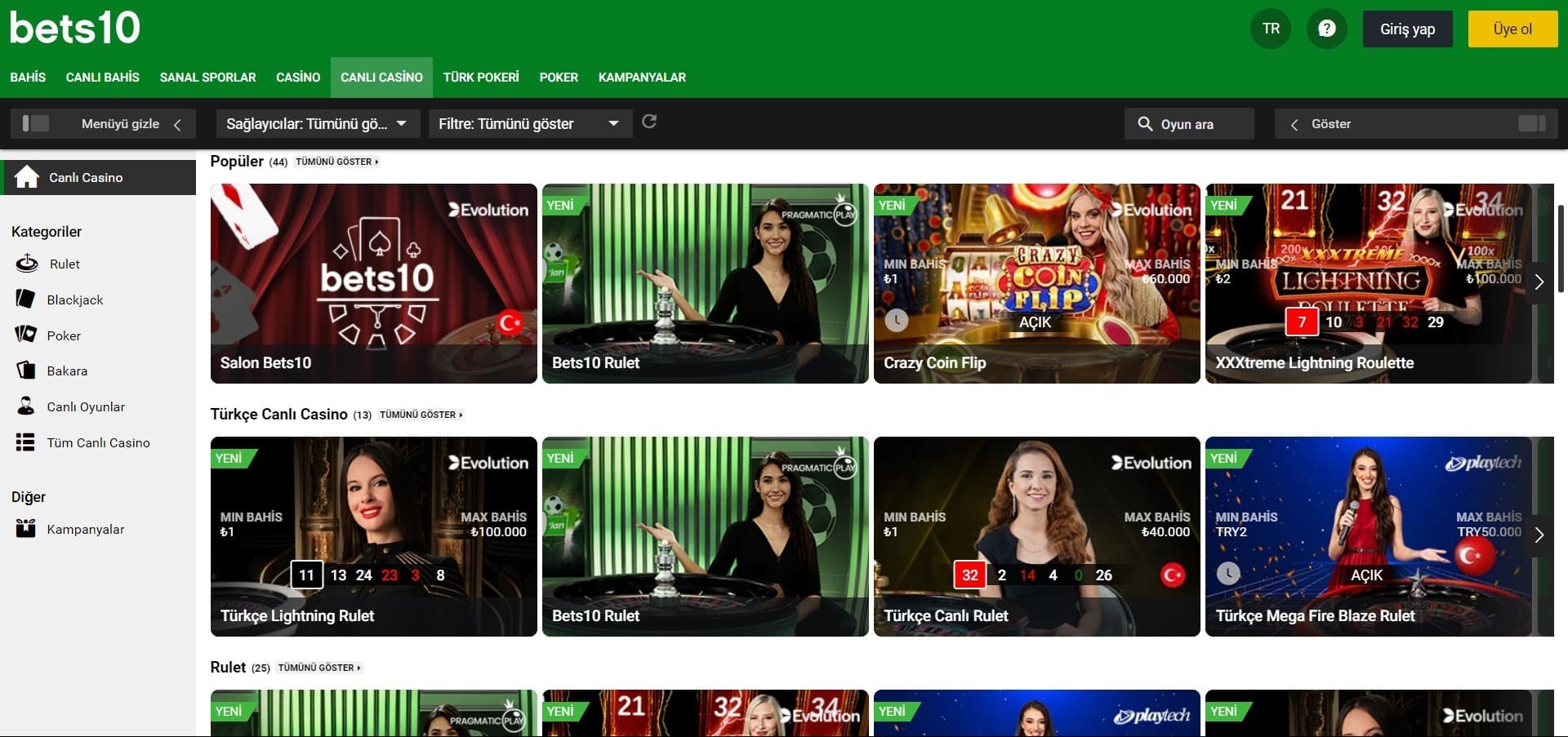Click the Canlı Casino home icon
Image resolution: width=1568 pixels, height=737 pixels.
[27, 177]
